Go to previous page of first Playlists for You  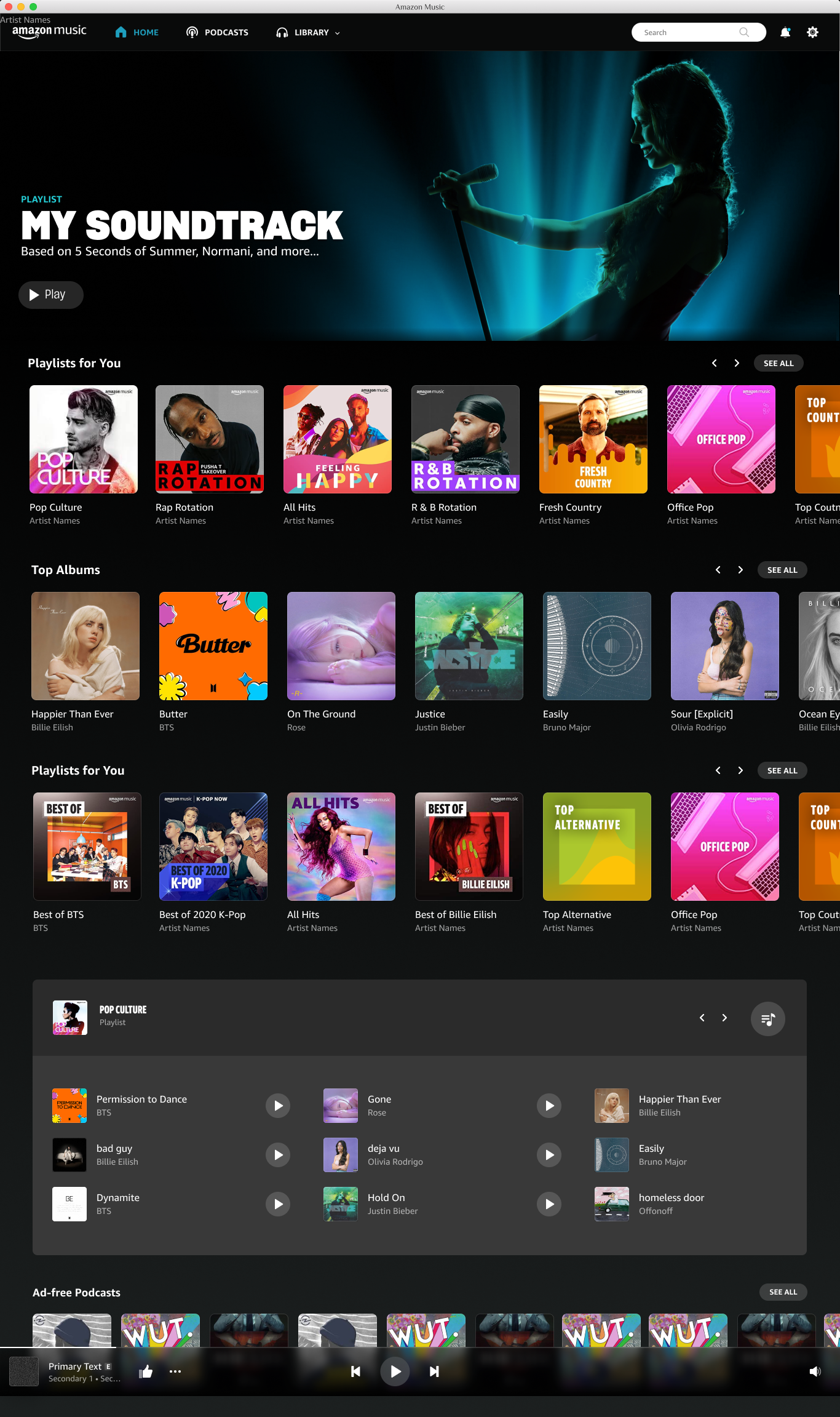click(714, 363)
